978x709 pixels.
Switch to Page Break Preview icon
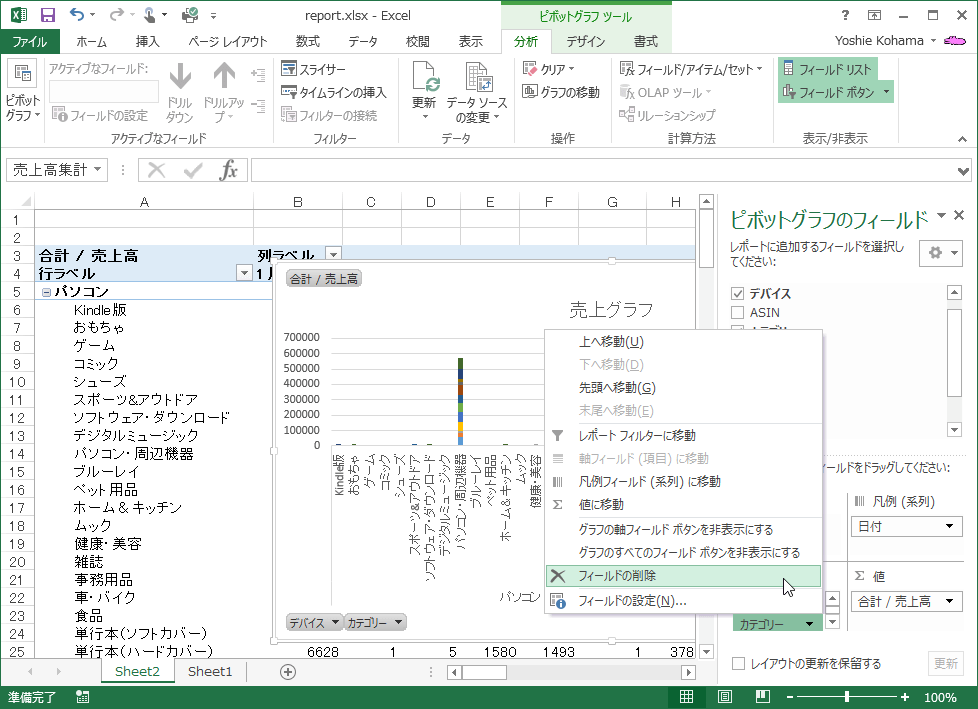[762, 697]
